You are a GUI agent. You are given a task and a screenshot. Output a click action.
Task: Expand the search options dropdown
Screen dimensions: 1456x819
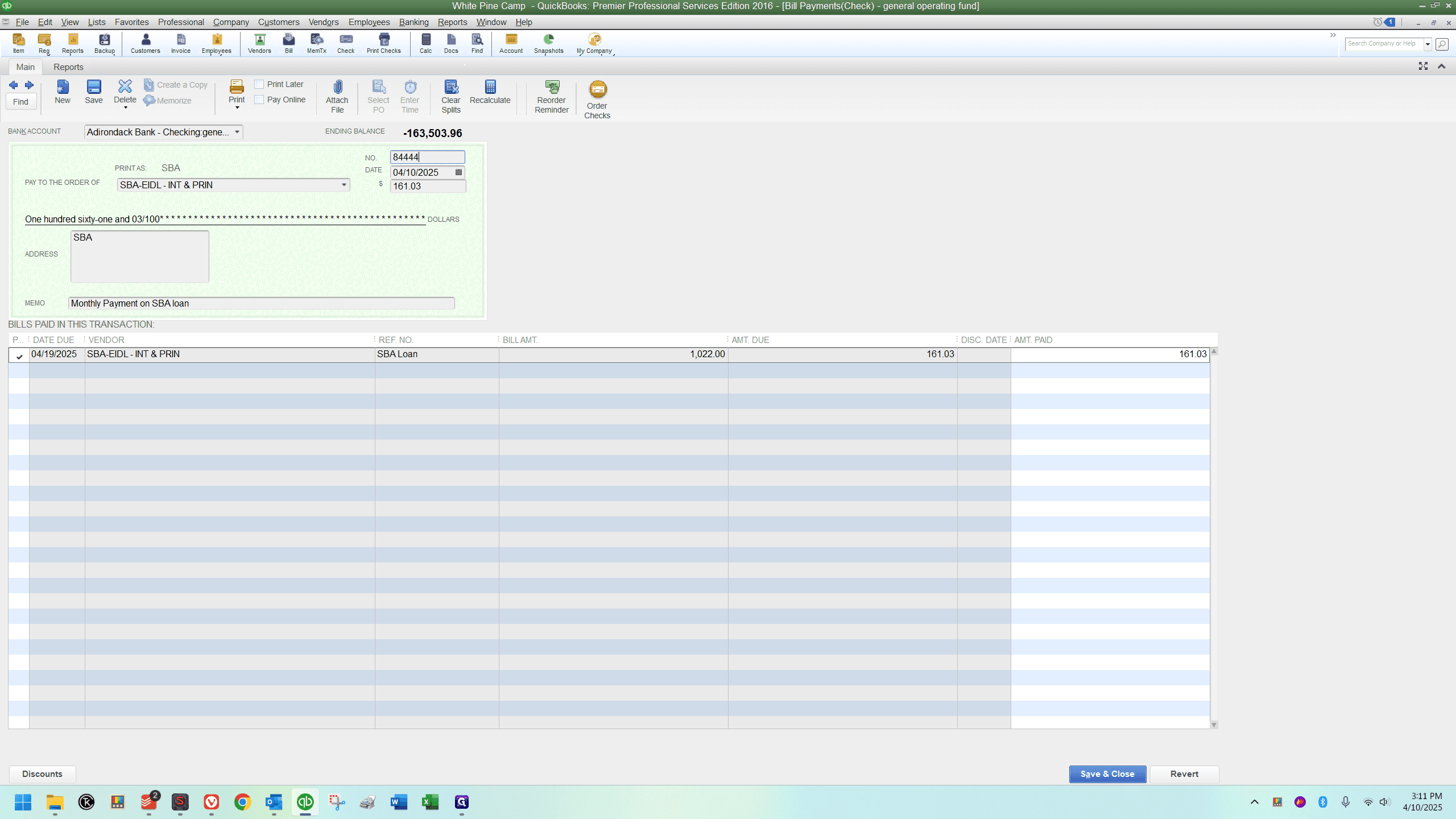click(1428, 44)
